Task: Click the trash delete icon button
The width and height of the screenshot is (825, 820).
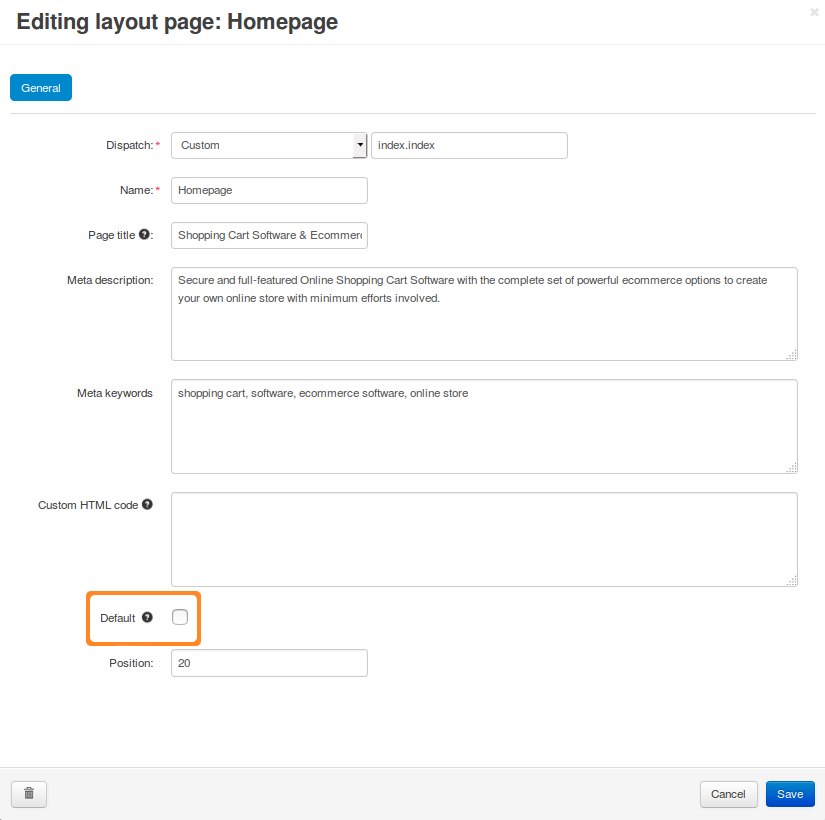Action: [29, 794]
